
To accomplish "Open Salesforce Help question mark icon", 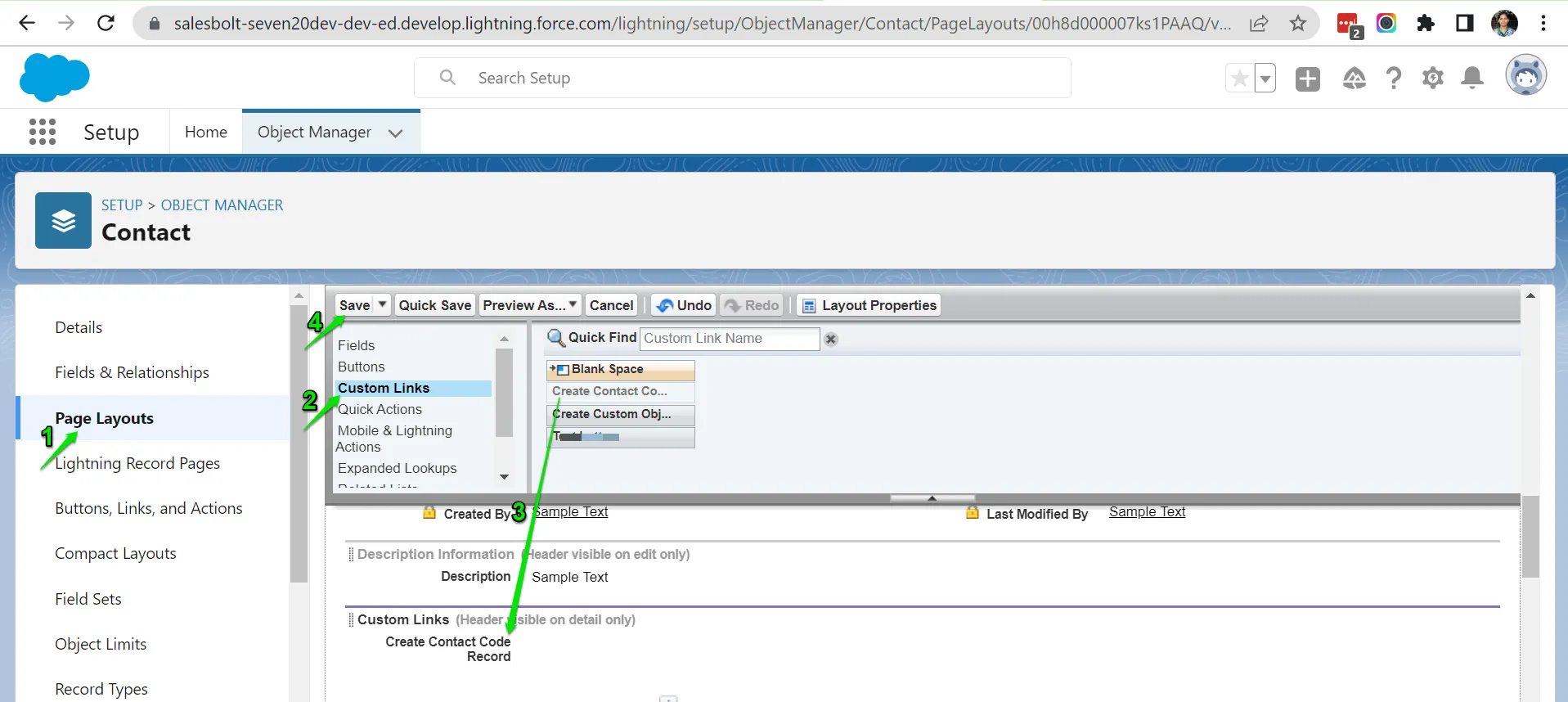I will click(1394, 79).
